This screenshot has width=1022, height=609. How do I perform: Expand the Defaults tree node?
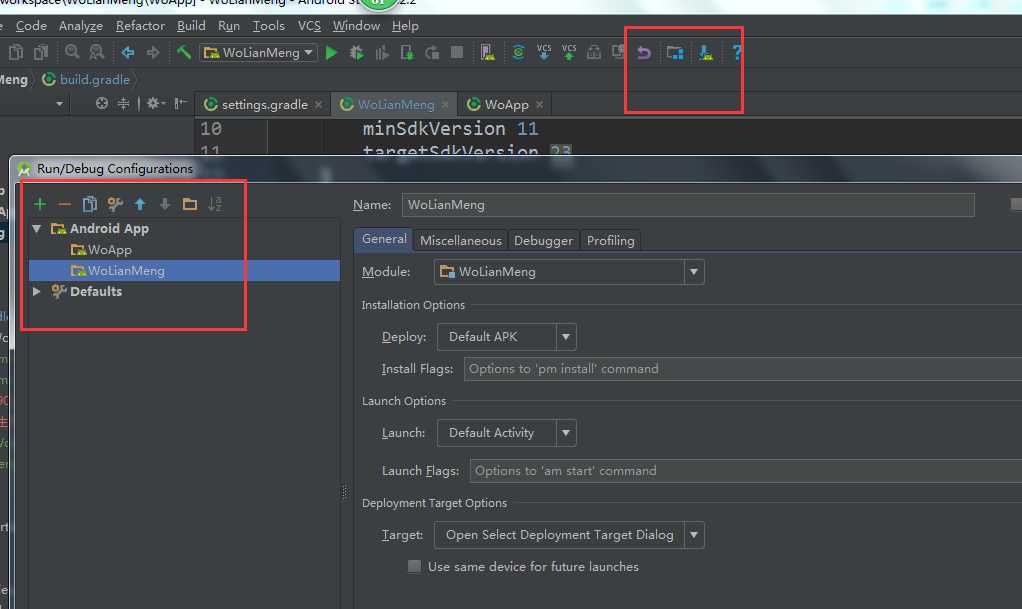[x=36, y=291]
